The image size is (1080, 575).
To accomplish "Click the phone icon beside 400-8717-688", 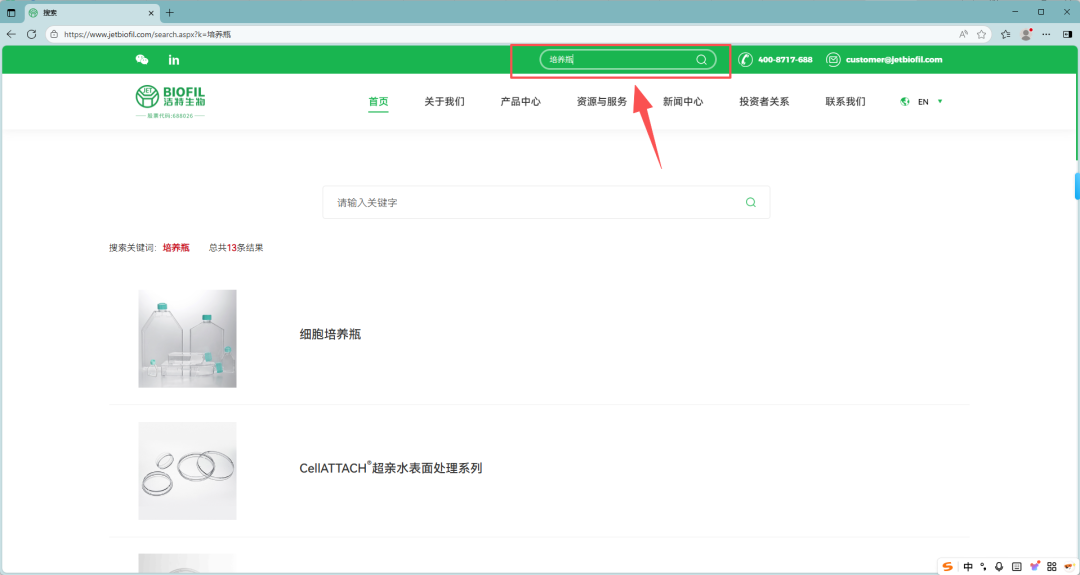I will click(745, 60).
